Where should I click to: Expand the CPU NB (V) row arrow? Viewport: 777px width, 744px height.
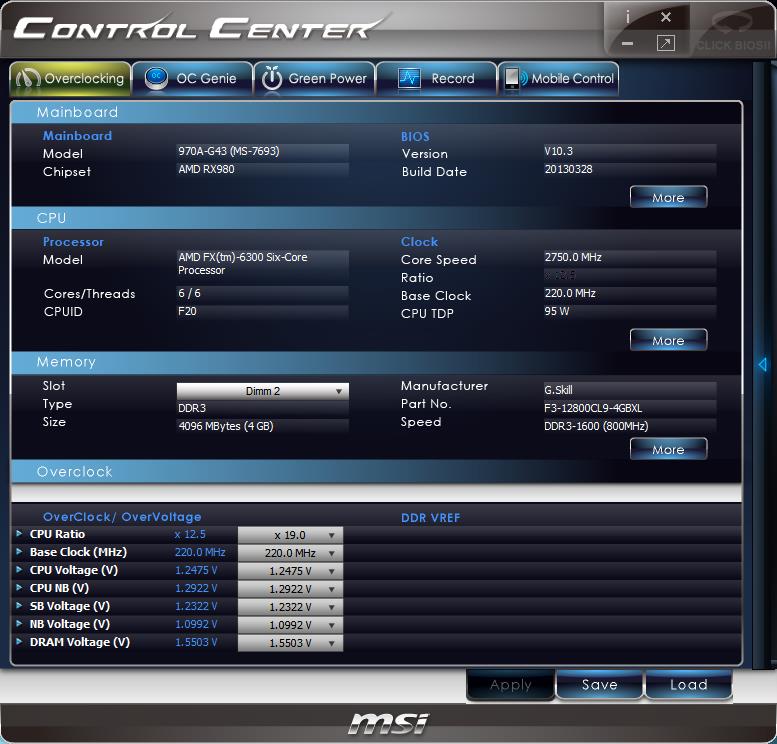click(x=19, y=587)
